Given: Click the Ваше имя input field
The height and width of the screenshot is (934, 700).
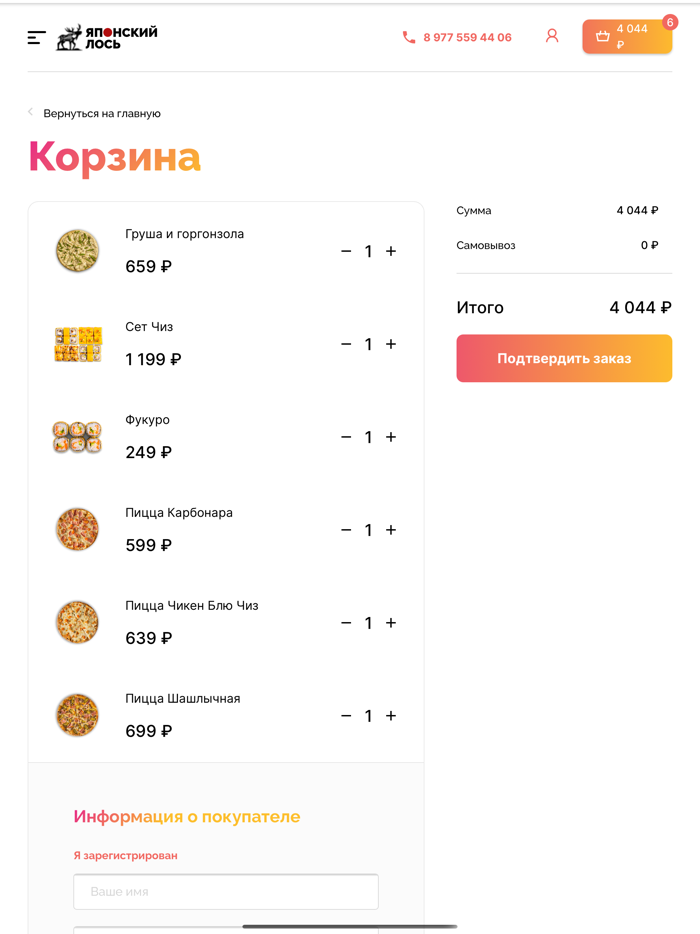Looking at the screenshot, I should tap(225, 891).
